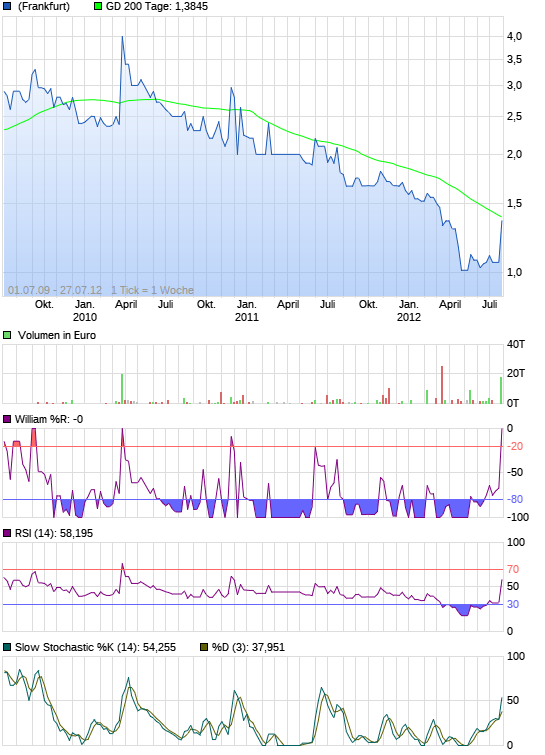Viewport: 545px width, 755px height.
Task: Click the blue 30 level label in the RSI chart
Action: [513, 604]
